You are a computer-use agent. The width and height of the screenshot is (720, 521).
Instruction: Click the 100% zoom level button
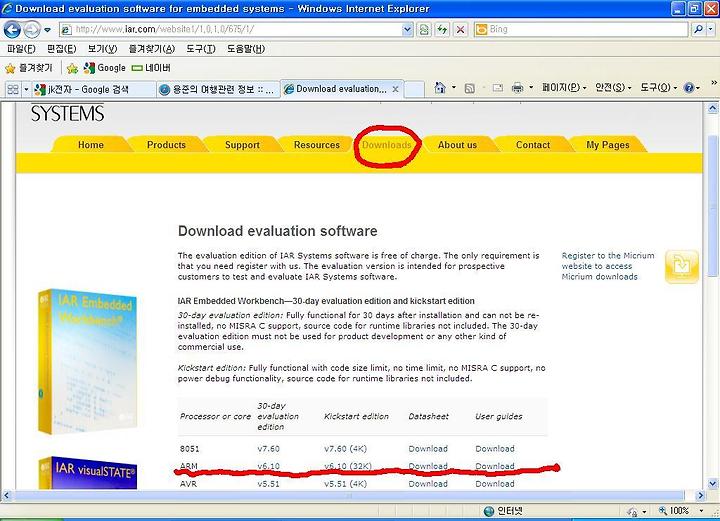click(x=674, y=511)
